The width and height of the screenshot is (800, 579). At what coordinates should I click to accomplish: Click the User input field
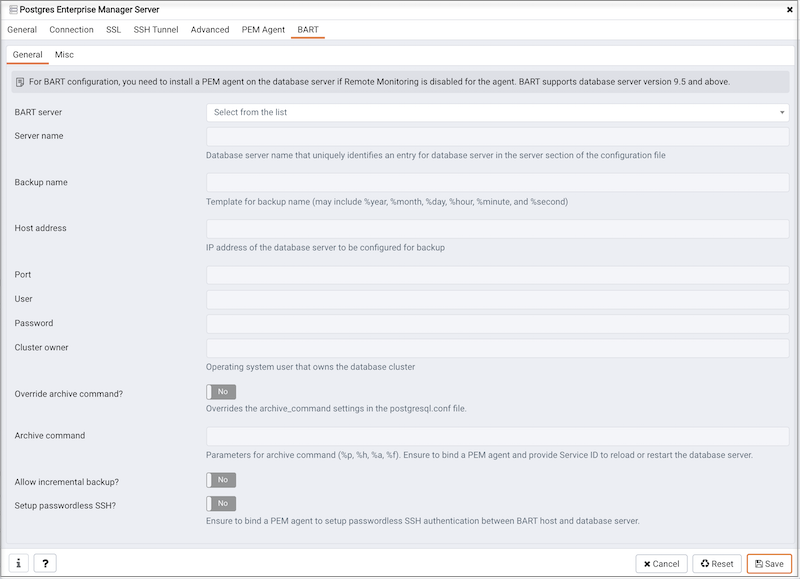497,299
